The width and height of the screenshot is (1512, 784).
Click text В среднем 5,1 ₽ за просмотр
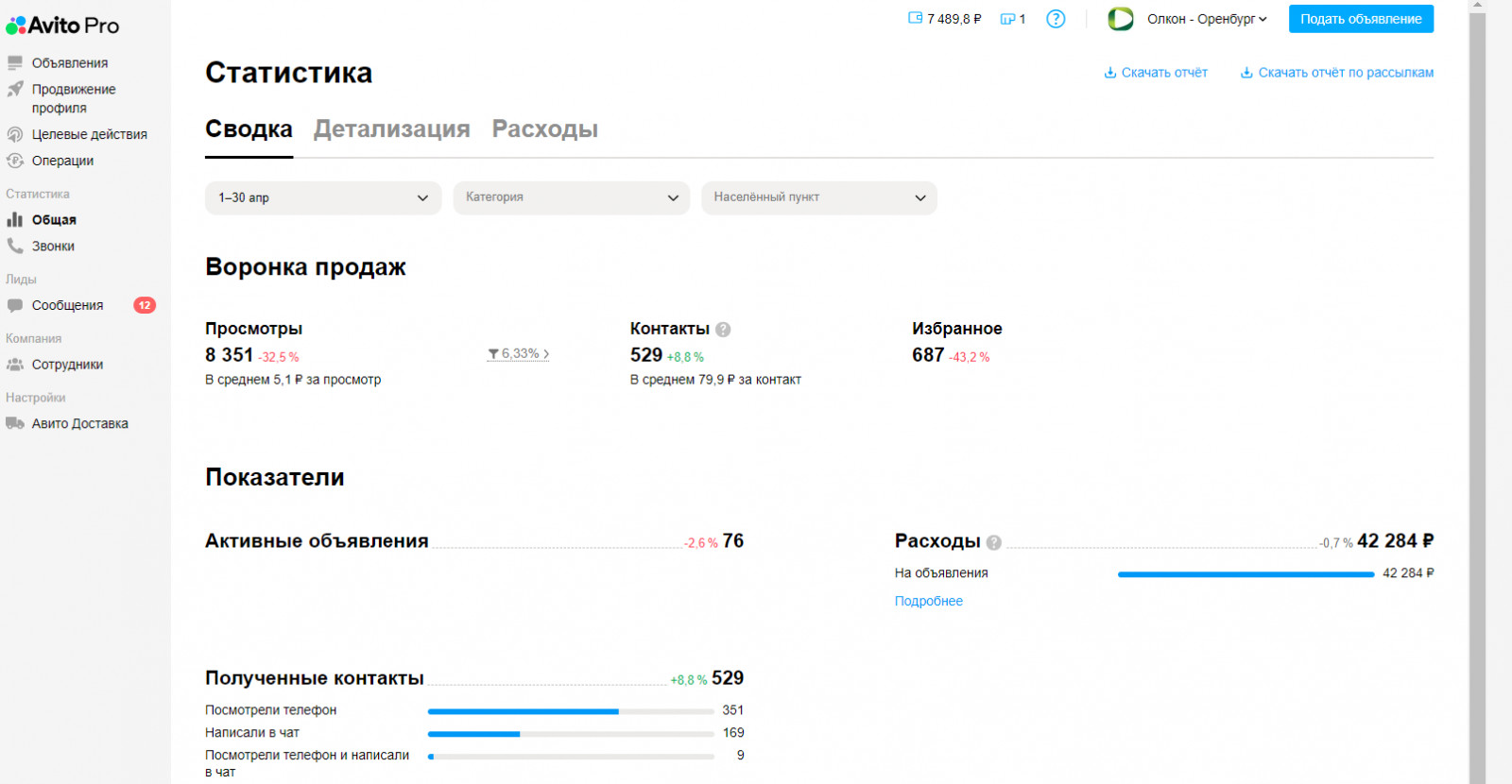pos(293,380)
